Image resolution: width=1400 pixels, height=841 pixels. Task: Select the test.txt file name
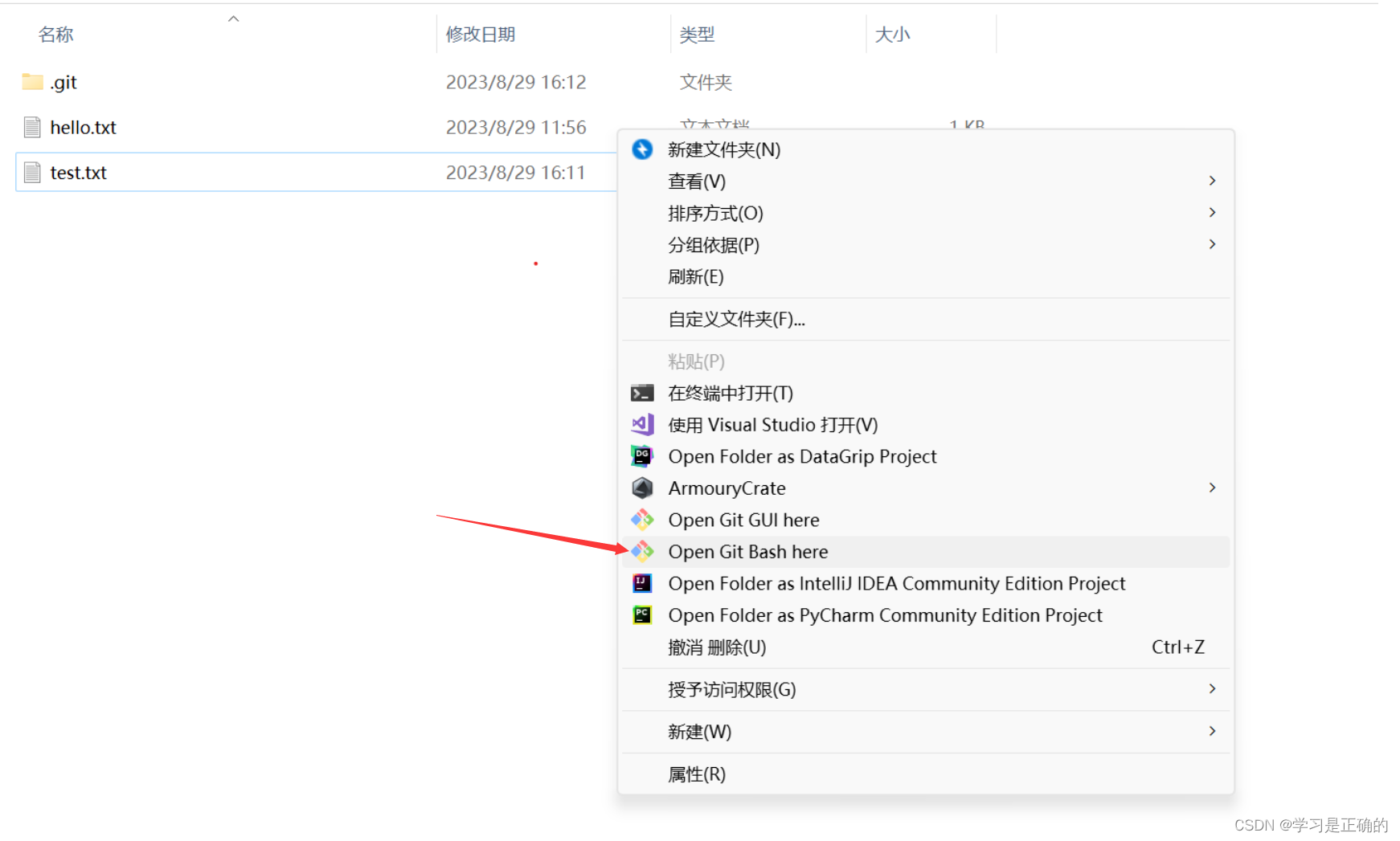(78, 173)
